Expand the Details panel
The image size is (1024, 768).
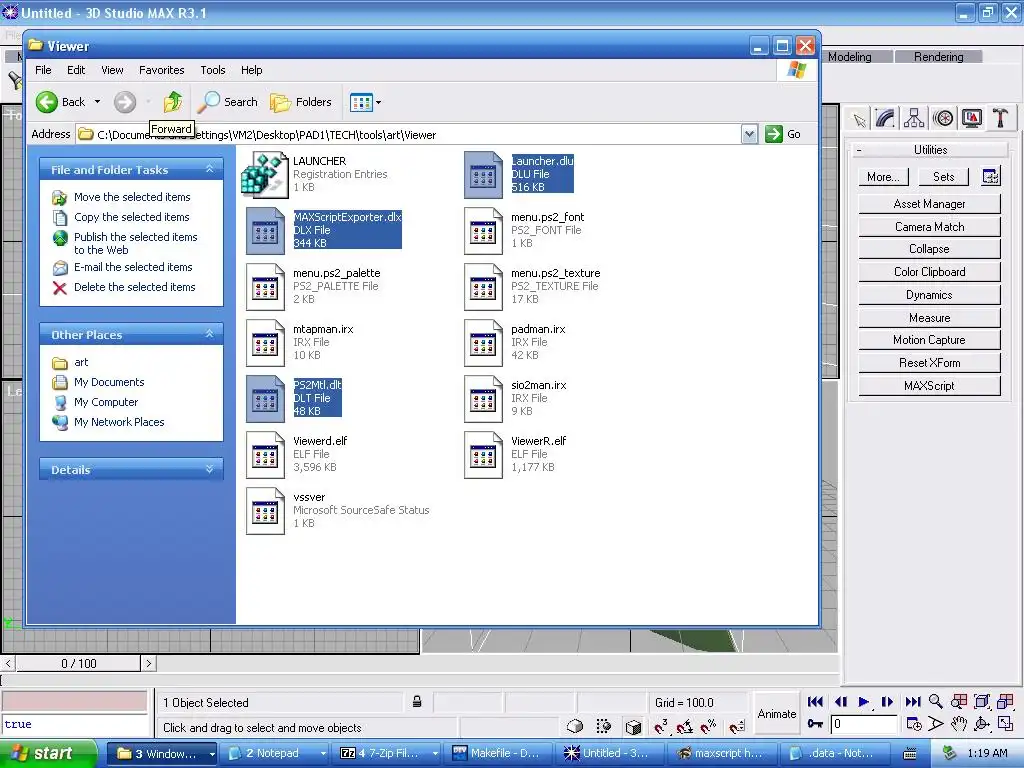point(210,470)
